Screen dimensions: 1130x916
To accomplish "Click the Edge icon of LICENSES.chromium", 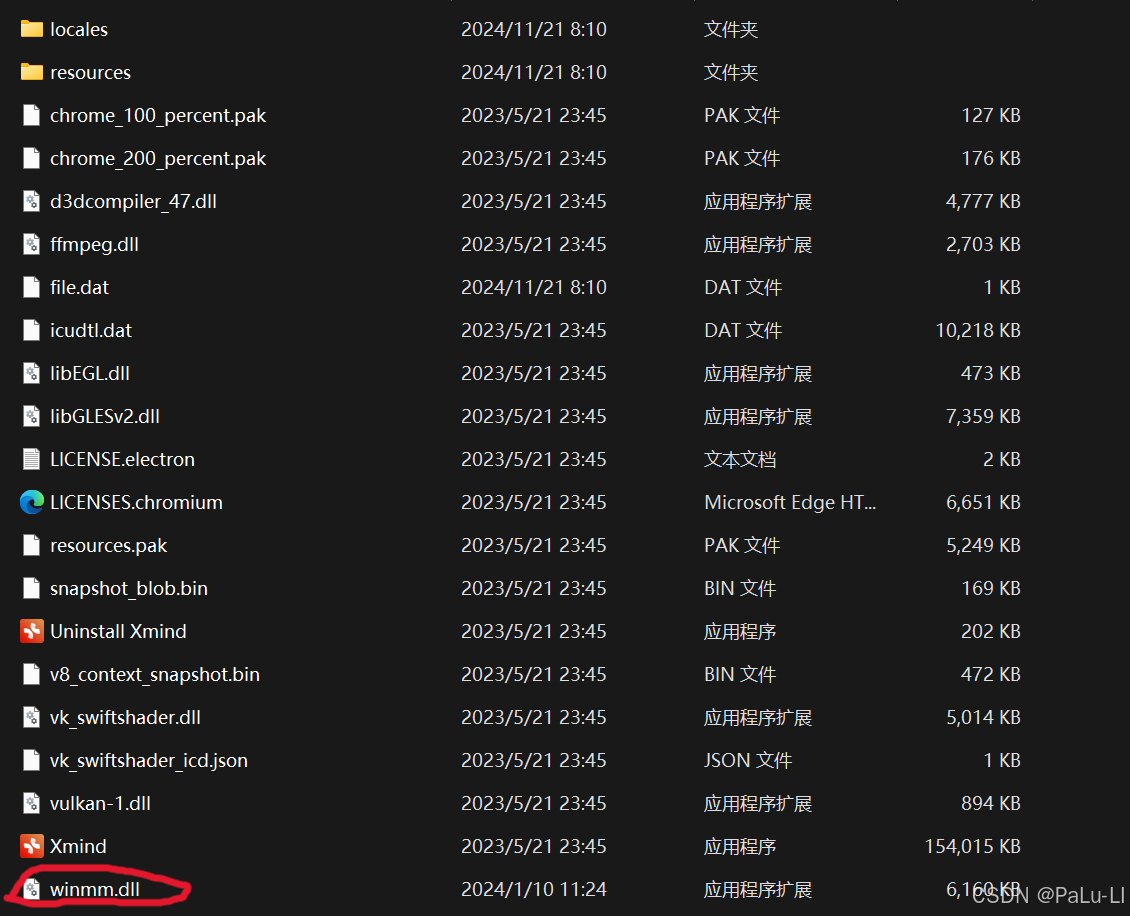I will (x=32, y=502).
